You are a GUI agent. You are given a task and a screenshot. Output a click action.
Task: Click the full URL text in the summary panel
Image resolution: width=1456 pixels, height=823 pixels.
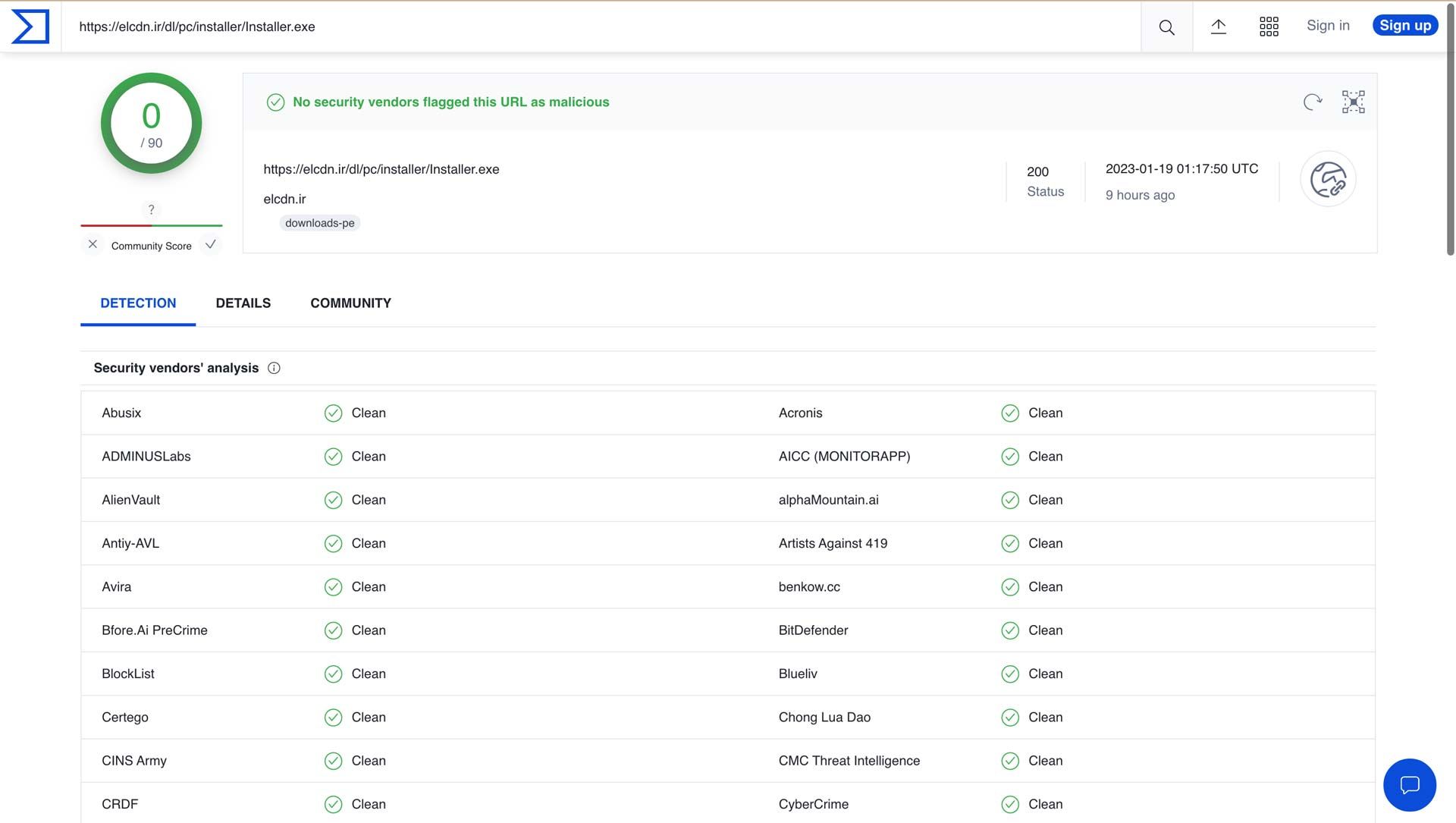coord(381,169)
